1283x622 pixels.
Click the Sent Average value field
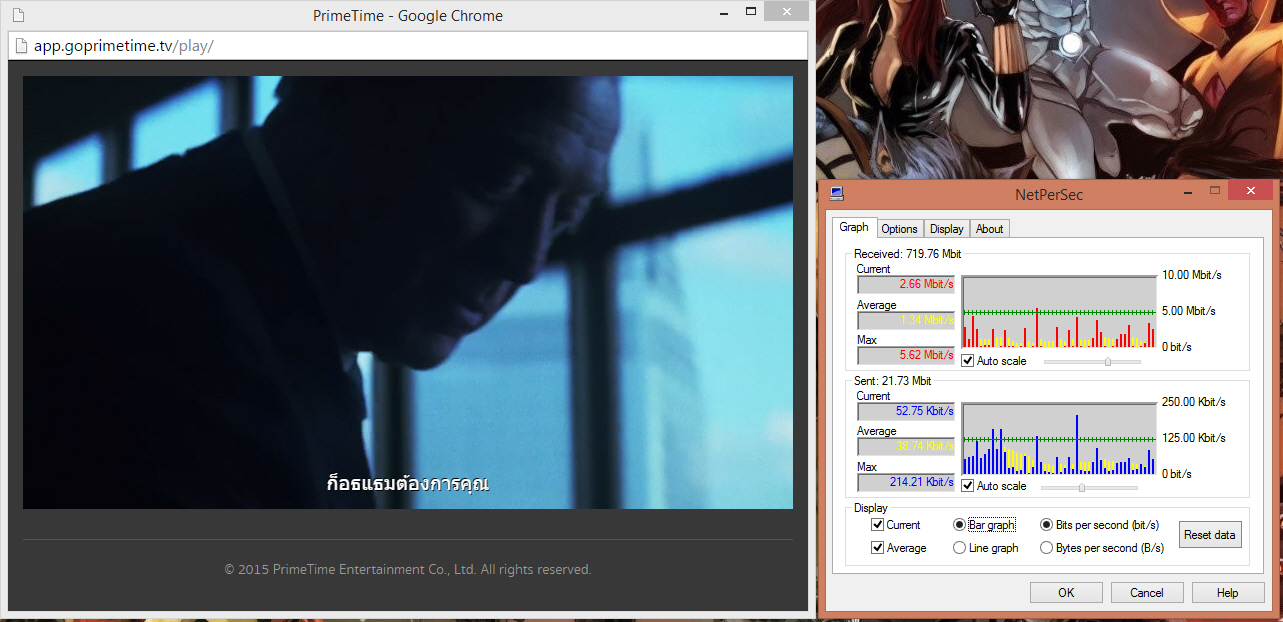pos(906,446)
